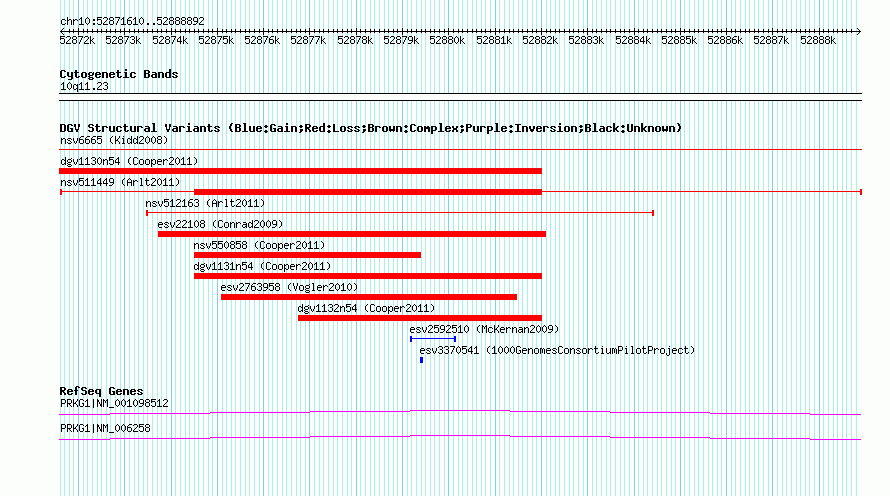
Task: Click the nsv511449 (Arlt2011) variant label
Action: tap(120, 182)
